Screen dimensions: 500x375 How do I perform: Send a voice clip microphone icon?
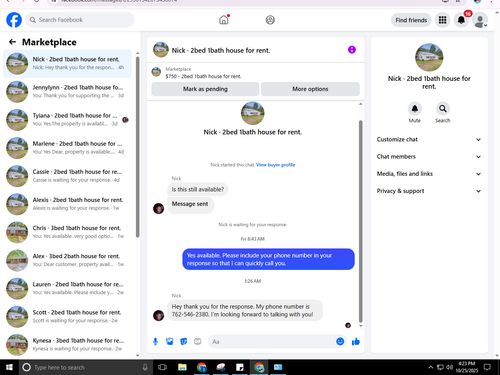(x=155, y=341)
